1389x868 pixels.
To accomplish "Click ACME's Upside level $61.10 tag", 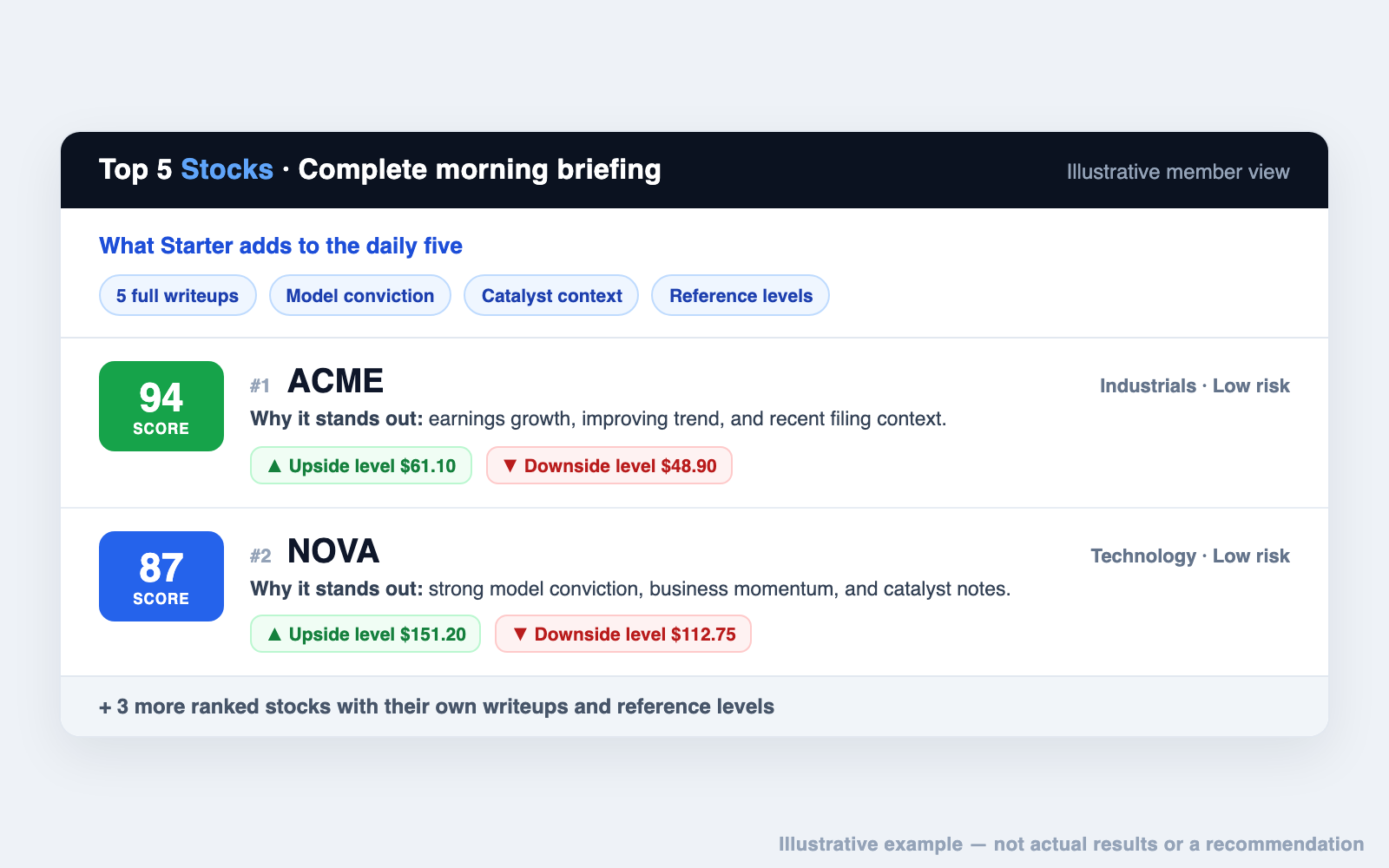I will [361, 465].
